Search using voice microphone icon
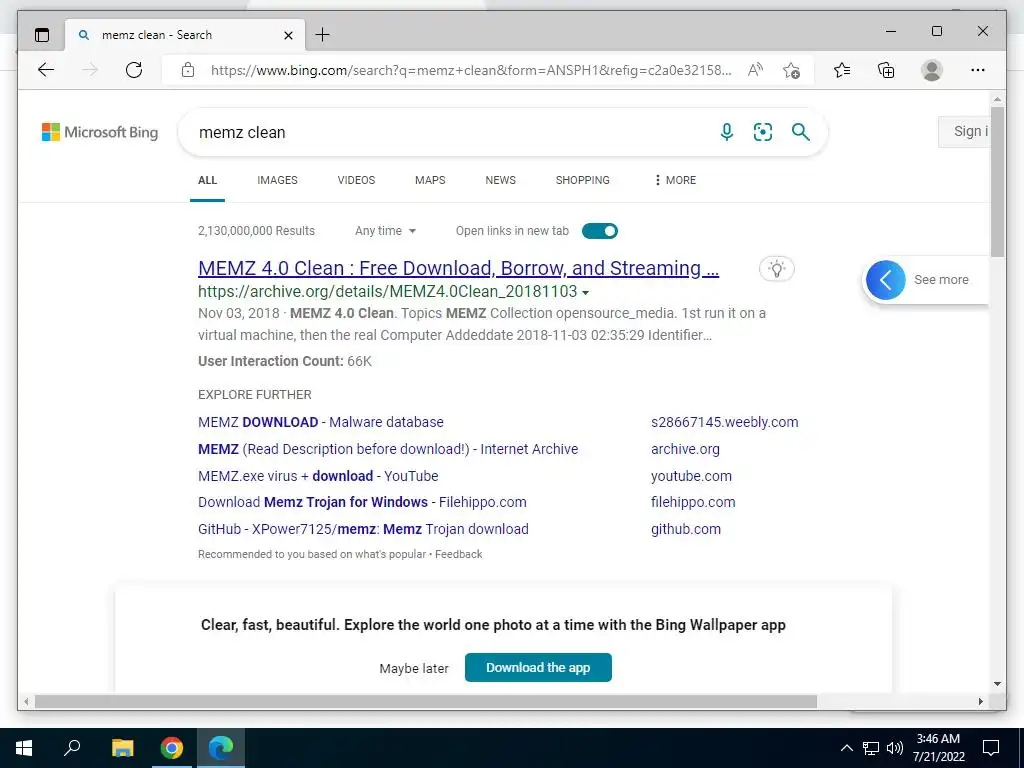 [x=727, y=132]
